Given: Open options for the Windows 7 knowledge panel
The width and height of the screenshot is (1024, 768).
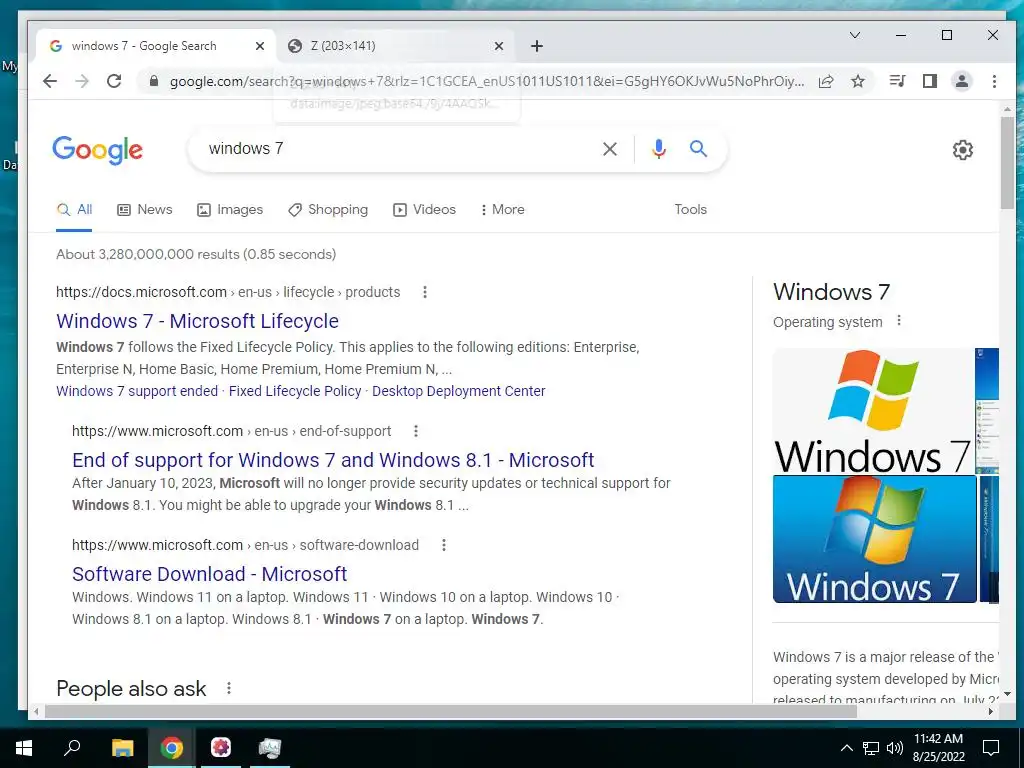Looking at the screenshot, I should [x=899, y=321].
